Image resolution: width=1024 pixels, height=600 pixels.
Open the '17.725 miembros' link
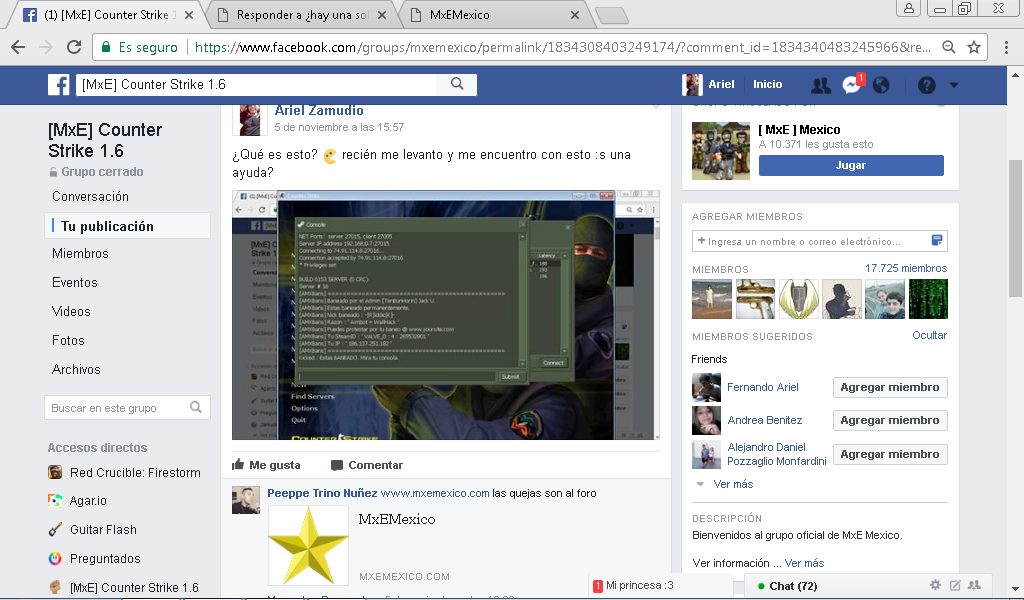pyautogui.click(x=906, y=268)
